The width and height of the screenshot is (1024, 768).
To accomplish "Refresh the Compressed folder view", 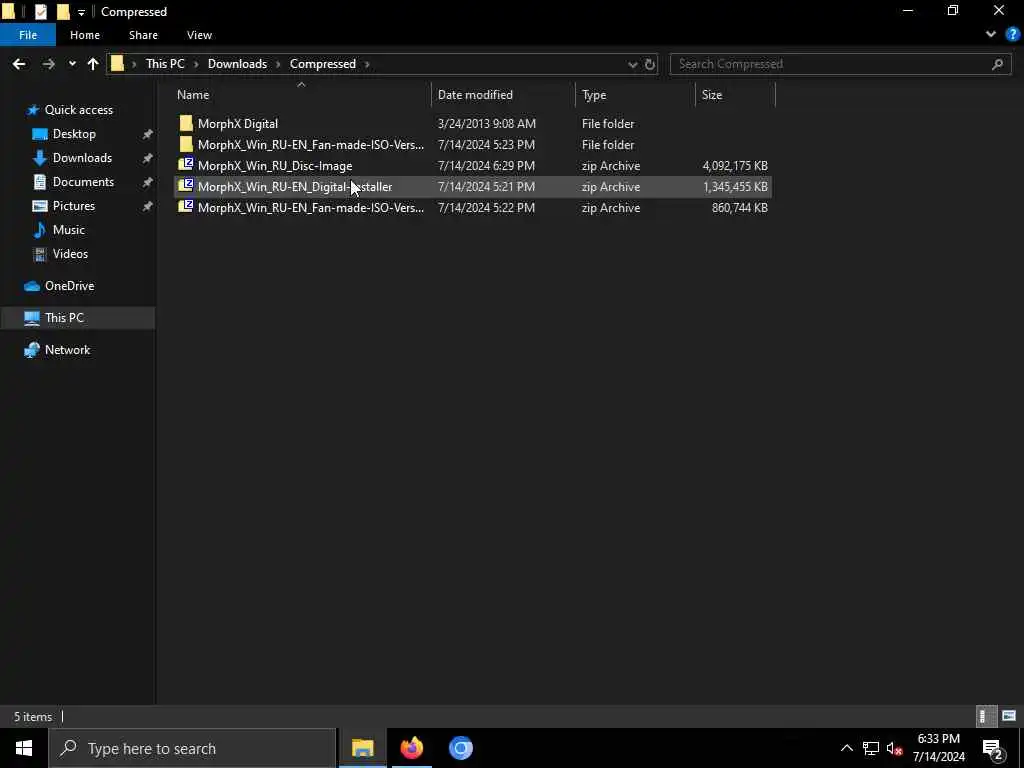I will (650, 64).
